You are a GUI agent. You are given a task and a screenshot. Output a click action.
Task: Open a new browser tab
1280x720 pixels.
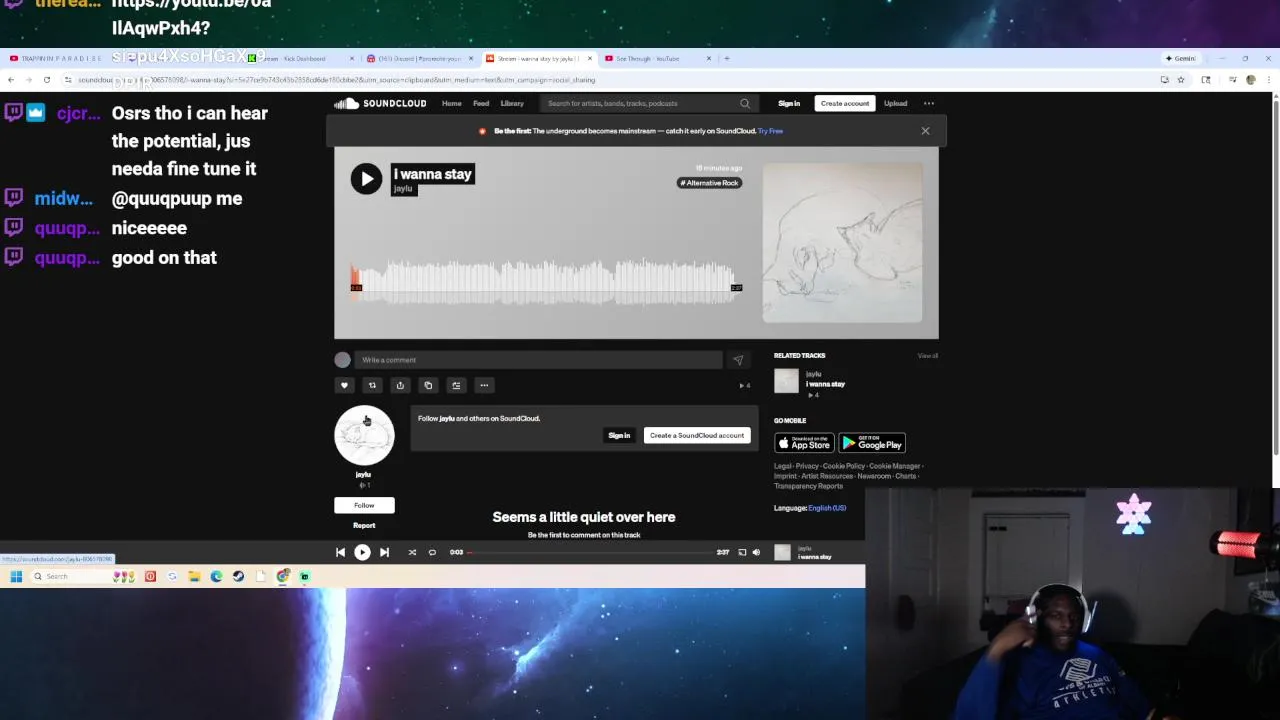tap(727, 58)
